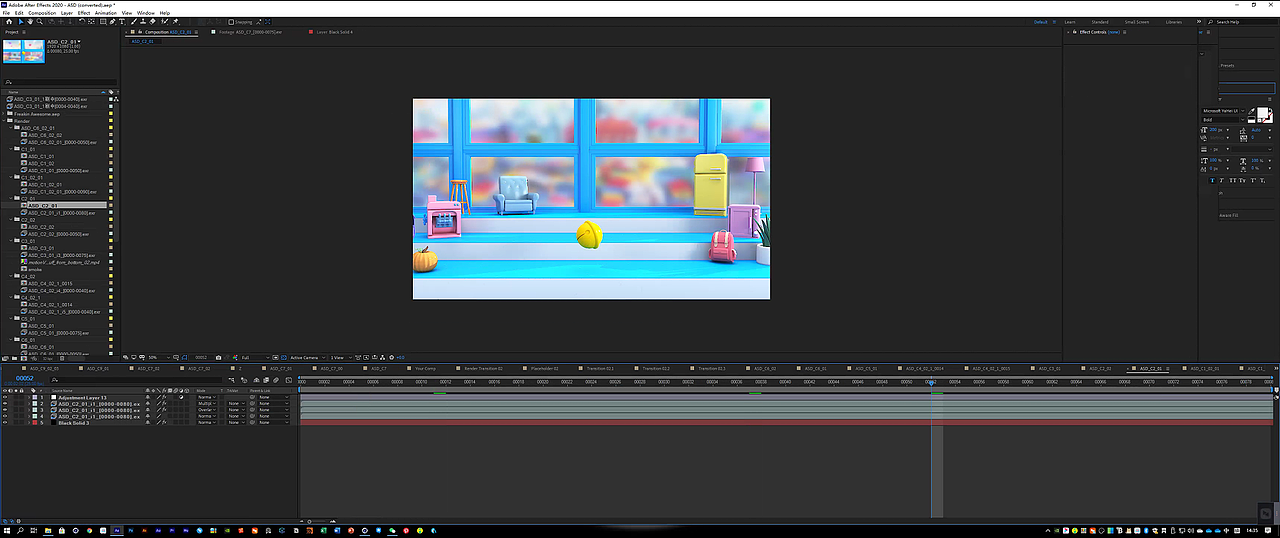Toggle visibility of layer 3 in timeline
This screenshot has height=538, width=1280.
(5, 410)
